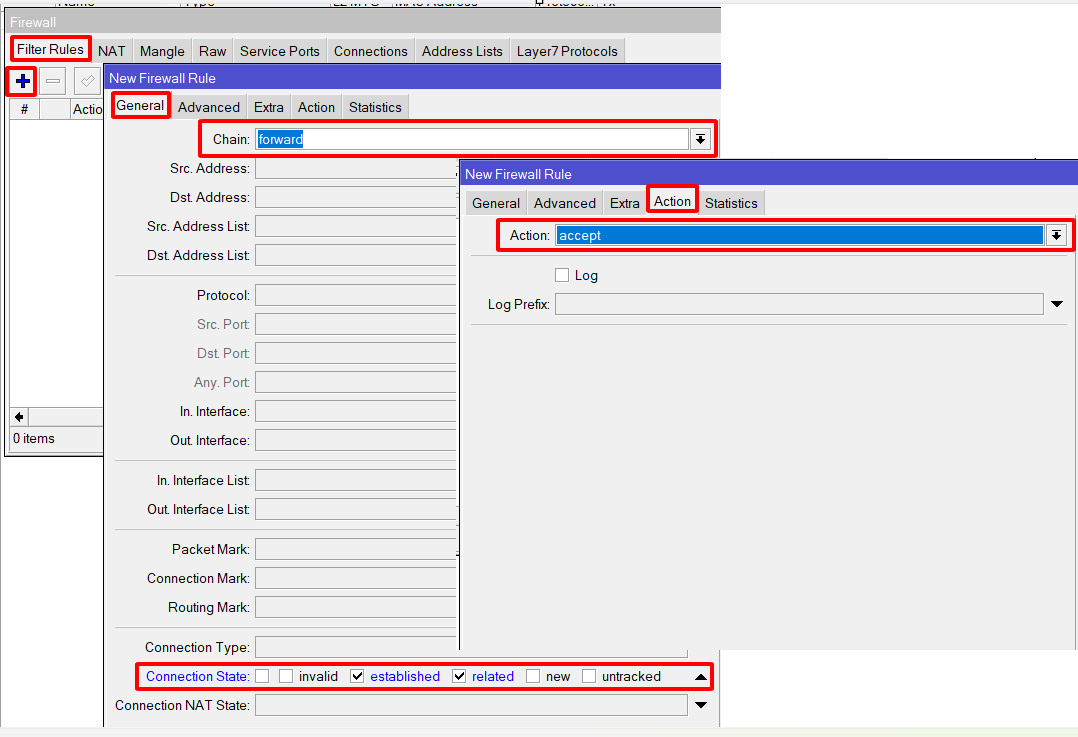This screenshot has height=737, width=1078.
Task: Check the invalid connection state box
Action: click(x=286, y=676)
